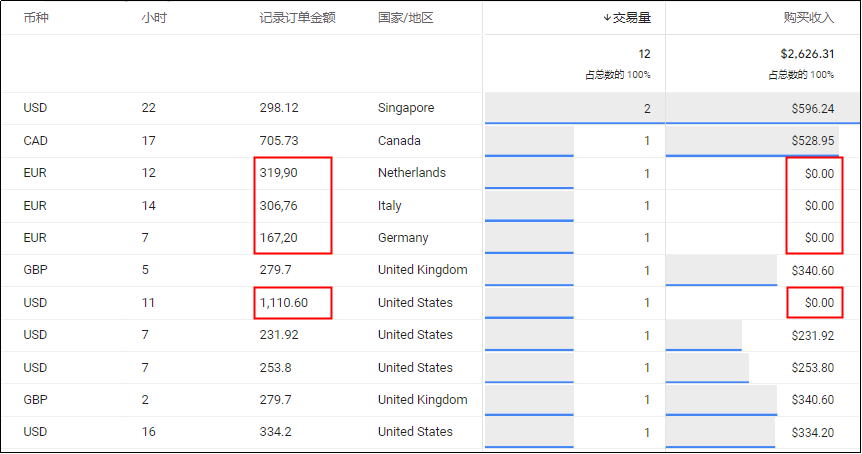Click the 小时 column header
This screenshot has height=454, width=862.
[x=154, y=18]
